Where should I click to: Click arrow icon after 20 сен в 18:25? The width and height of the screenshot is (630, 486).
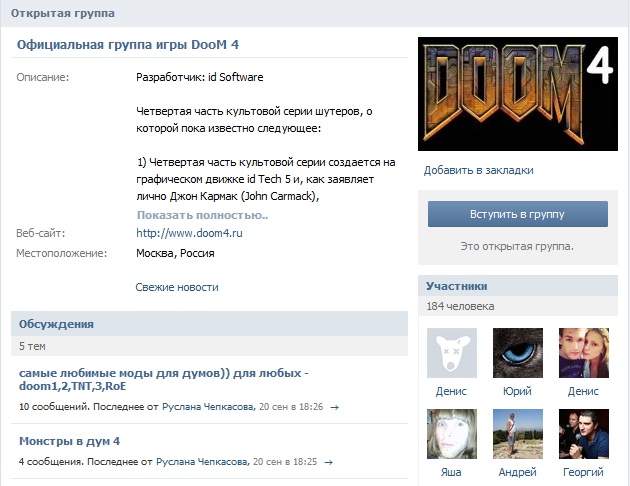[329, 462]
